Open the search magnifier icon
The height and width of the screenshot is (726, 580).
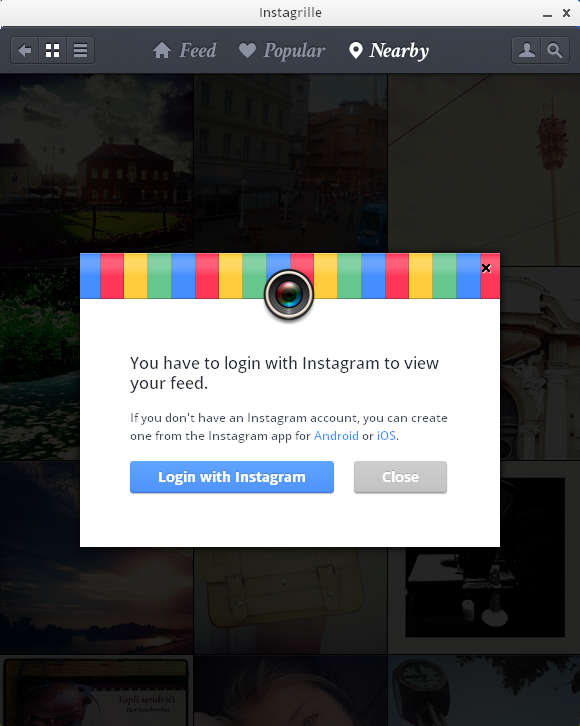coord(555,50)
